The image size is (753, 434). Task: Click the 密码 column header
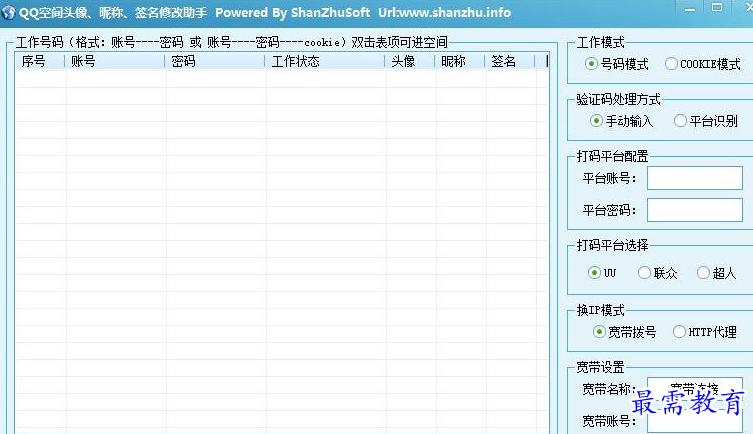[215, 61]
